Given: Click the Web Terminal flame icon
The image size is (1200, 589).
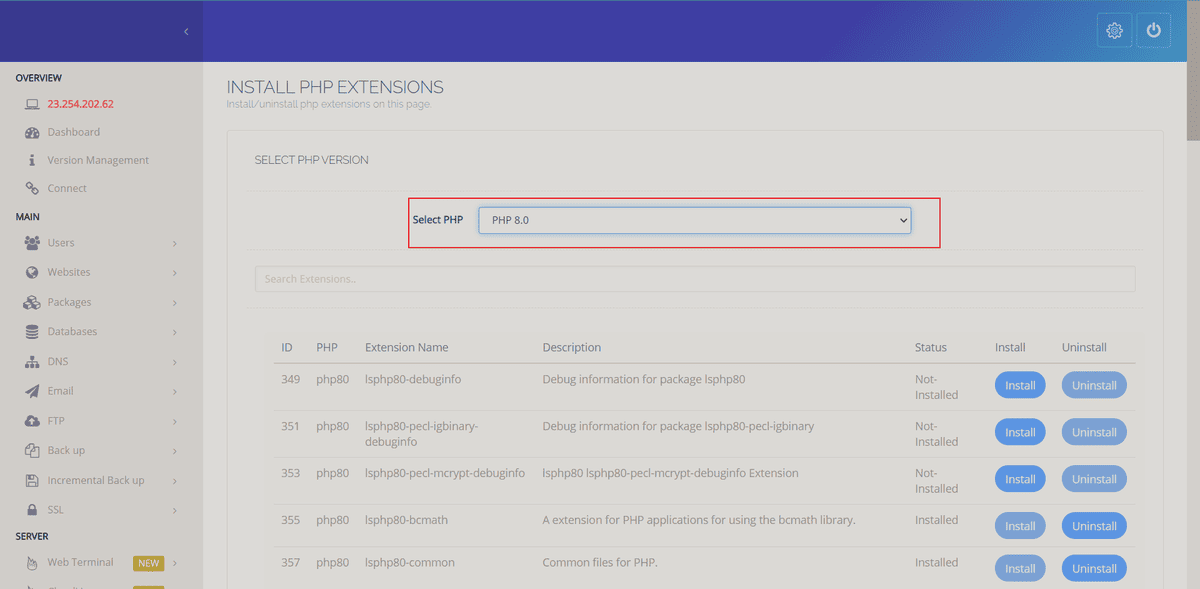Looking at the screenshot, I should coord(32,562).
